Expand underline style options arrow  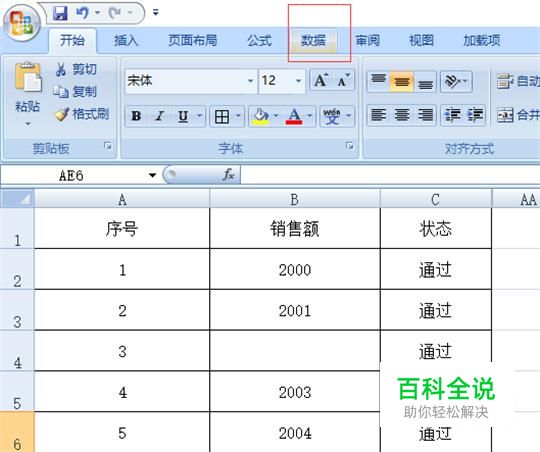click(199, 116)
